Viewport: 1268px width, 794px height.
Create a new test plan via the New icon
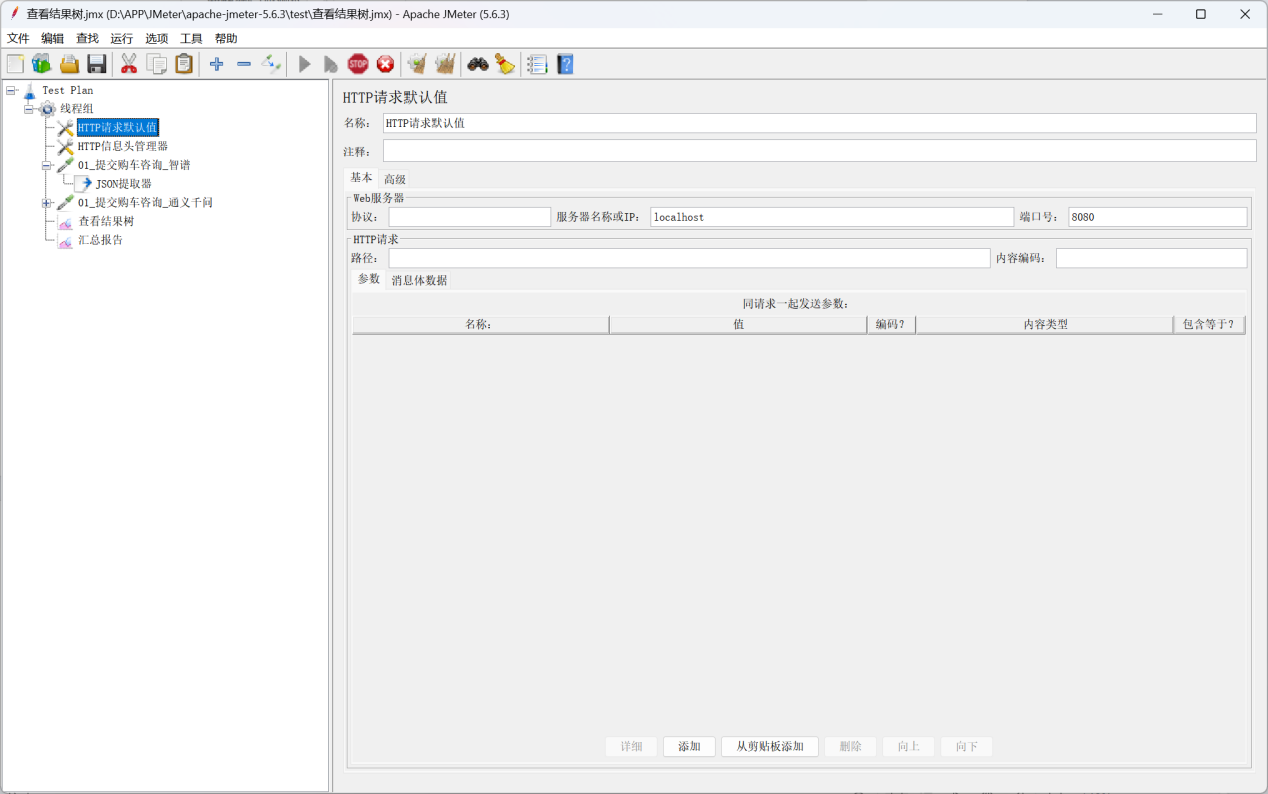coord(15,64)
